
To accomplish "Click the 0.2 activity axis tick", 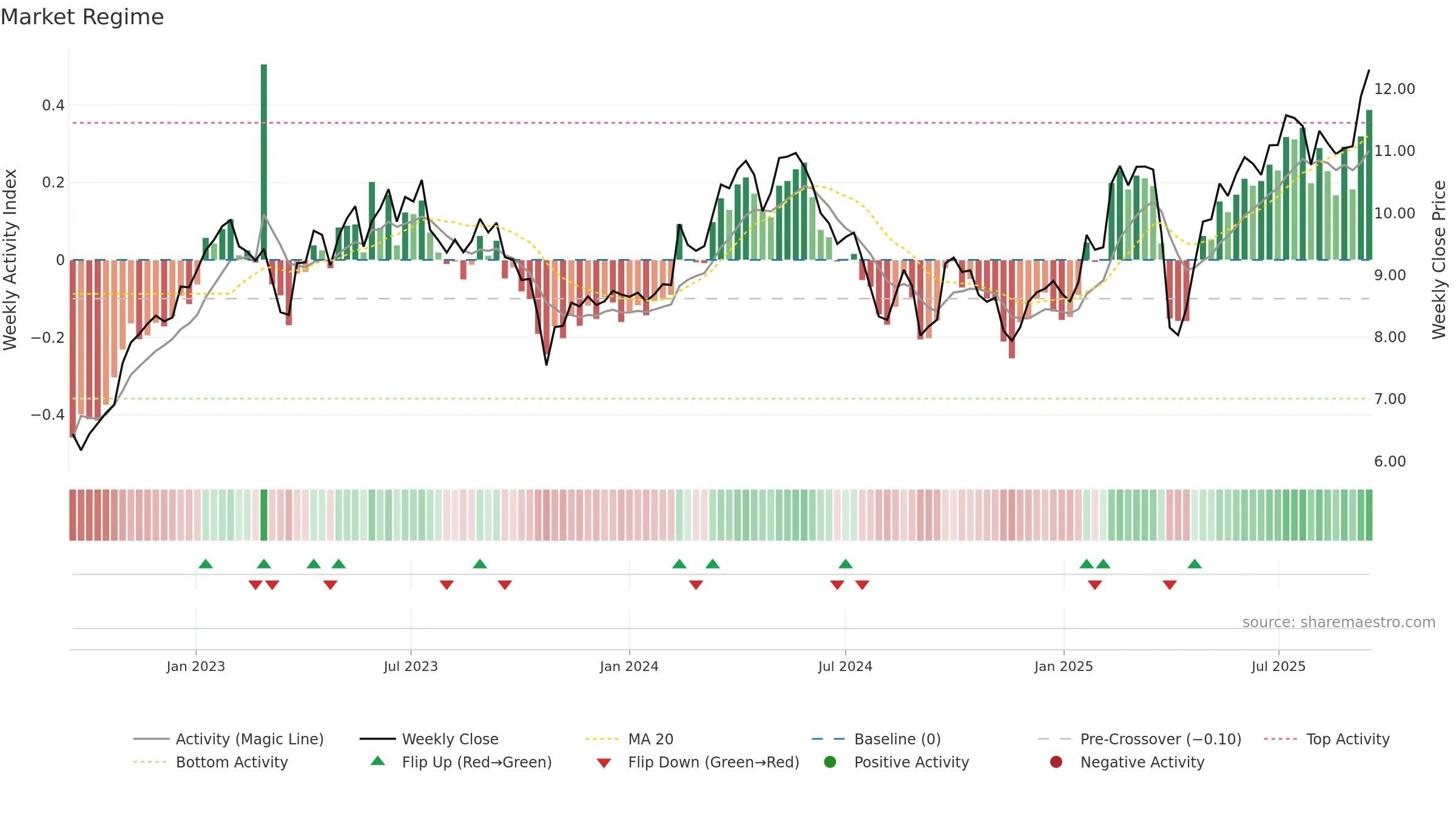I will (53, 183).
